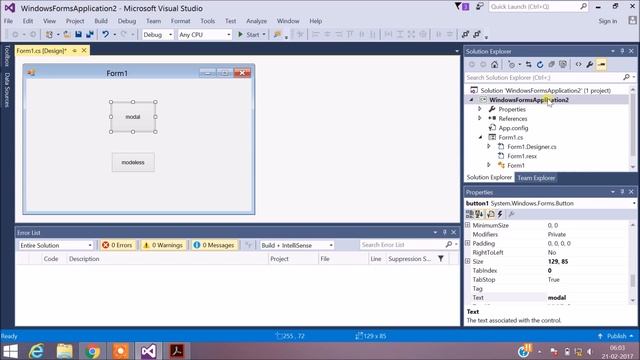The height and width of the screenshot is (360, 640).
Task: Click View Code icon in Solution Explorer
Action: click(578, 64)
